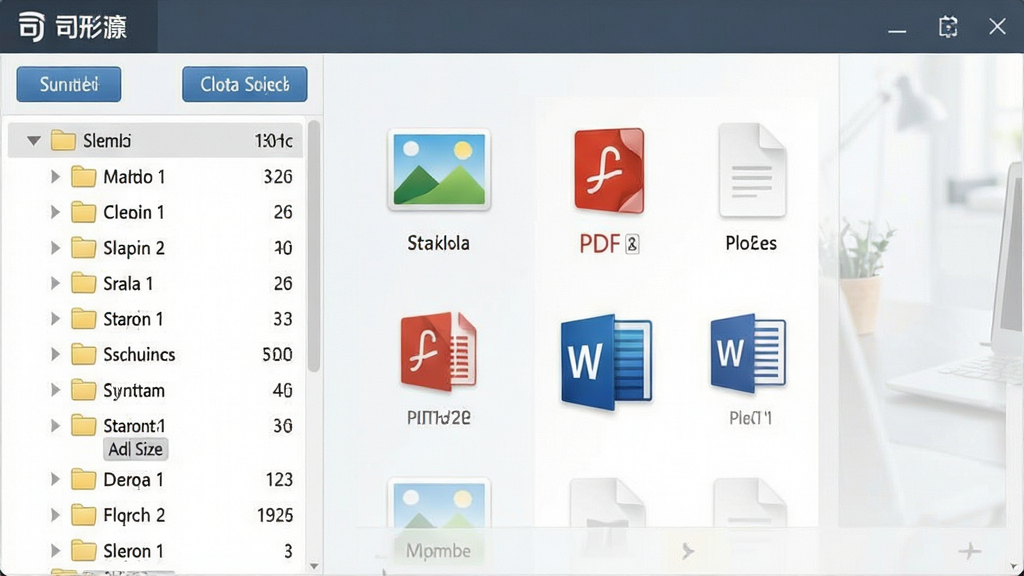Collapse the Slemlɔ root folder
Viewport: 1024px width, 576px height.
click(x=34, y=140)
